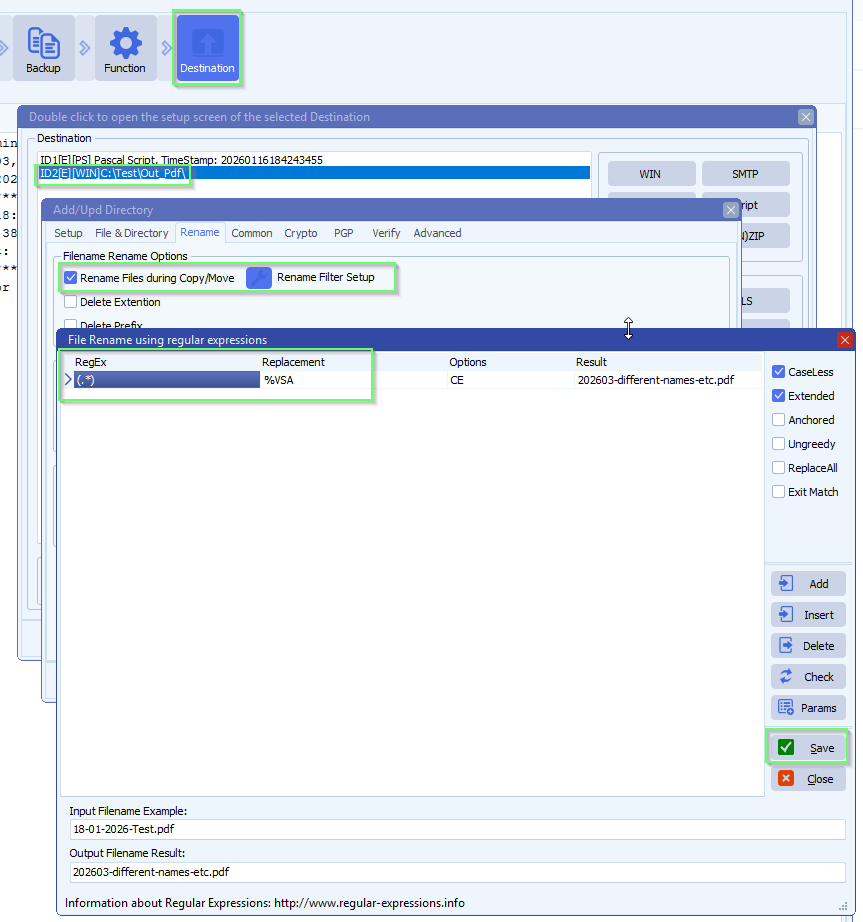Close the rename dialog with the Close button
This screenshot has width=863, height=922.
pyautogui.click(x=807, y=778)
